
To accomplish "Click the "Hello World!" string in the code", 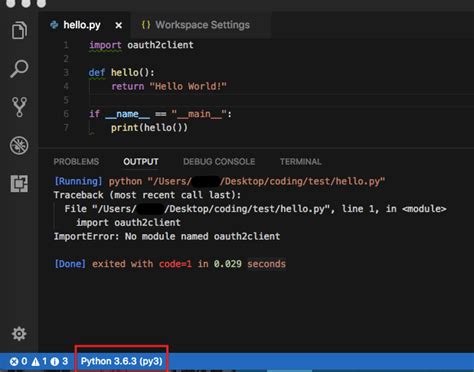I will (188, 86).
